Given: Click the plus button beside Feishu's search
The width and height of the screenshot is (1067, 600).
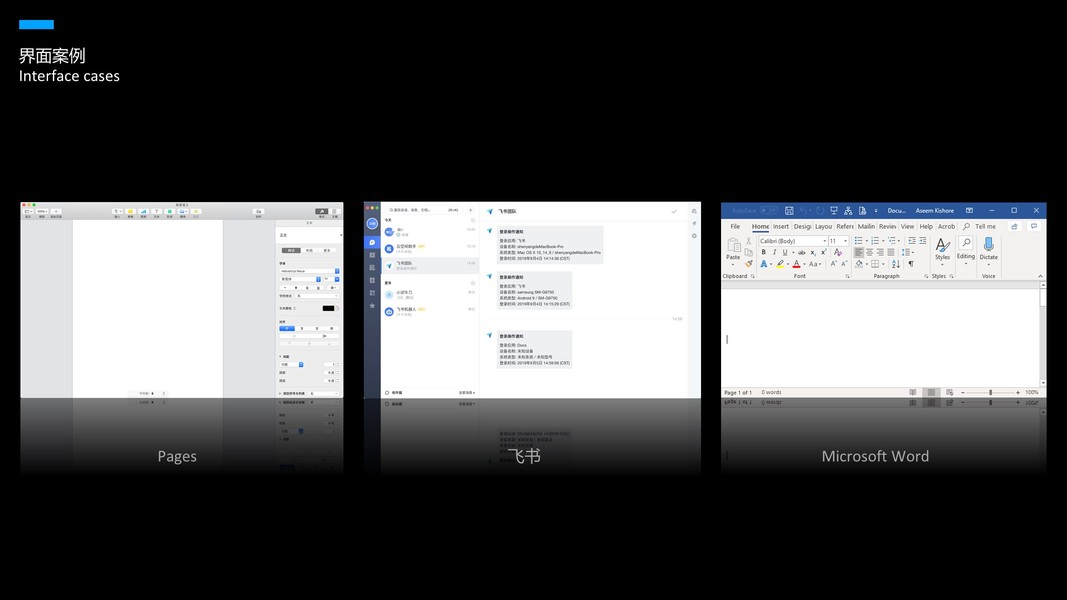Looking at the screenshot, I should (470, 210).
